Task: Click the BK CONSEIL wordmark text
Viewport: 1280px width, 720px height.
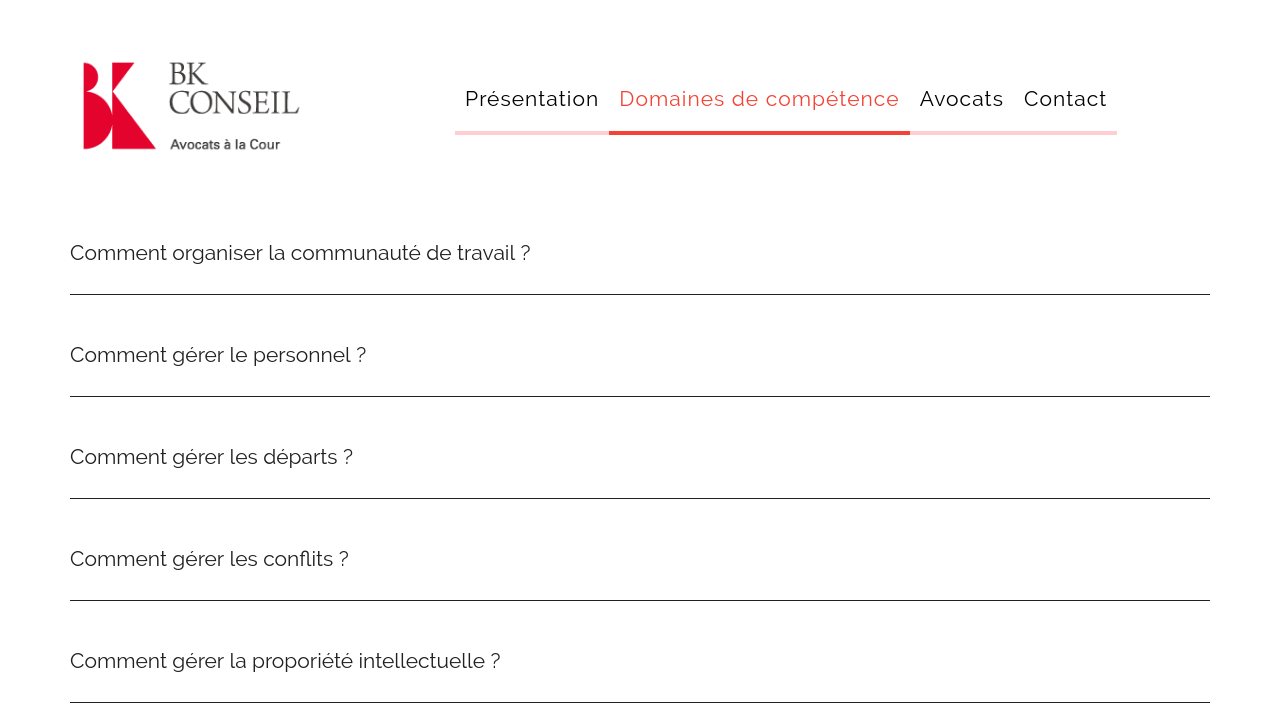Action: click(x=234, y=88)
